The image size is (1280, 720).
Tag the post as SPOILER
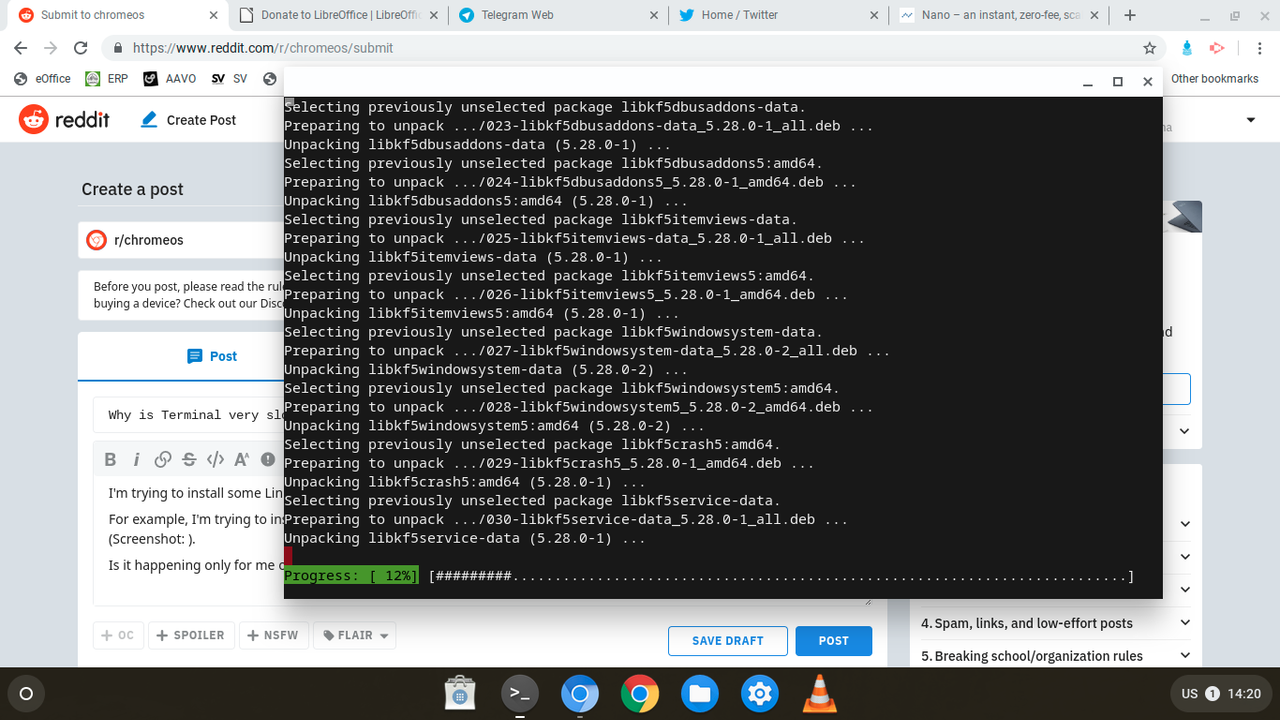pyautogui.click(x=191, y=635)
